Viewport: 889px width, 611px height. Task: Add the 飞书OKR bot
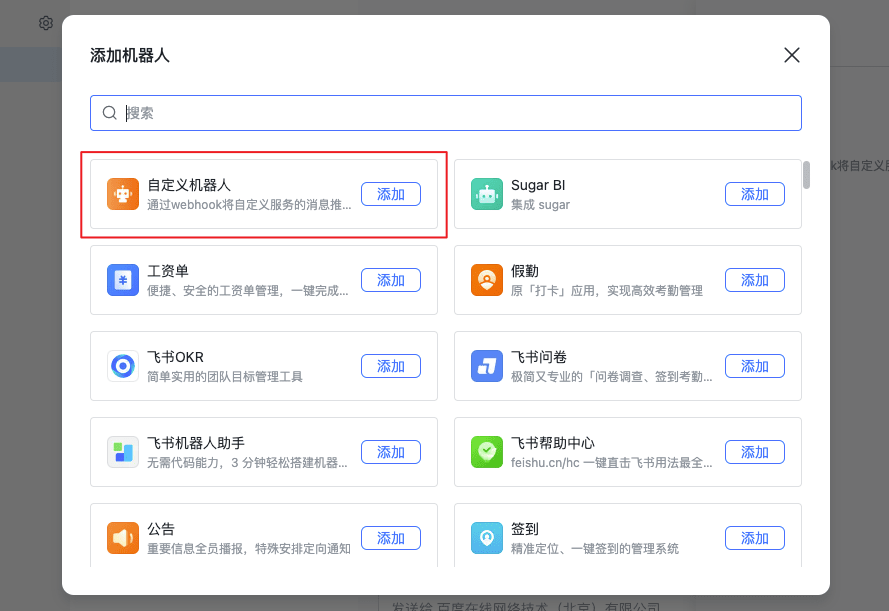tap(391, 366)
